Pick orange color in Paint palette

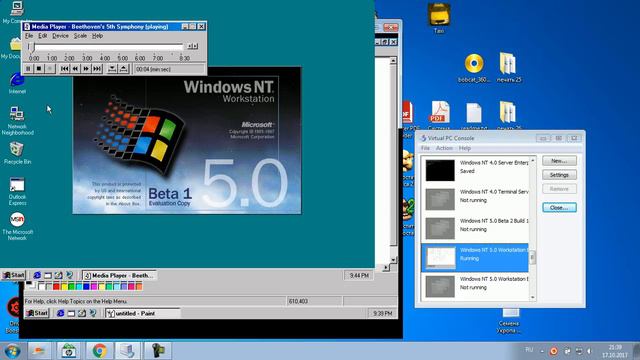(139, 287)
